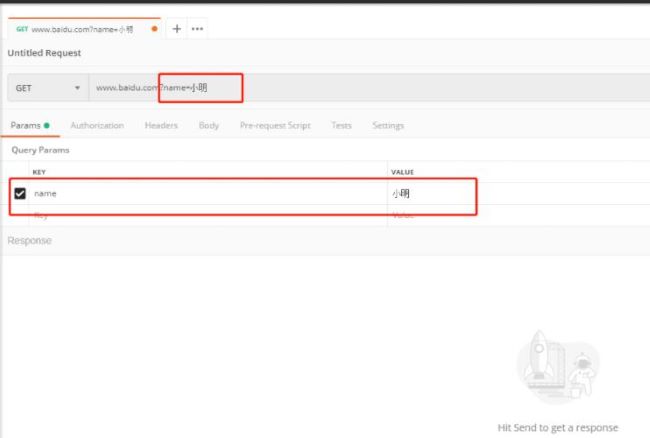Viewport: 650px width, 438px height.
Task: Click the request tab for www.baidu.com
Action: [80, 29]
